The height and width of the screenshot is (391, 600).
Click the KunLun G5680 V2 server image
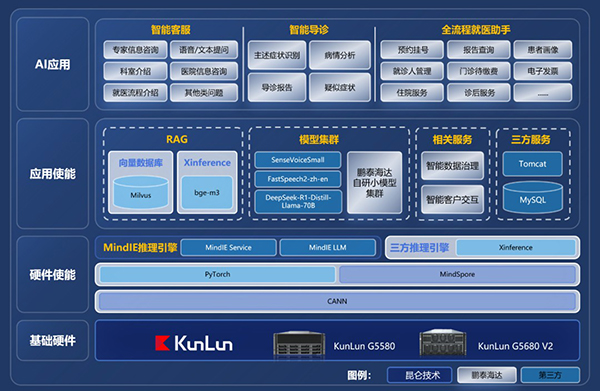click(443, 343)
